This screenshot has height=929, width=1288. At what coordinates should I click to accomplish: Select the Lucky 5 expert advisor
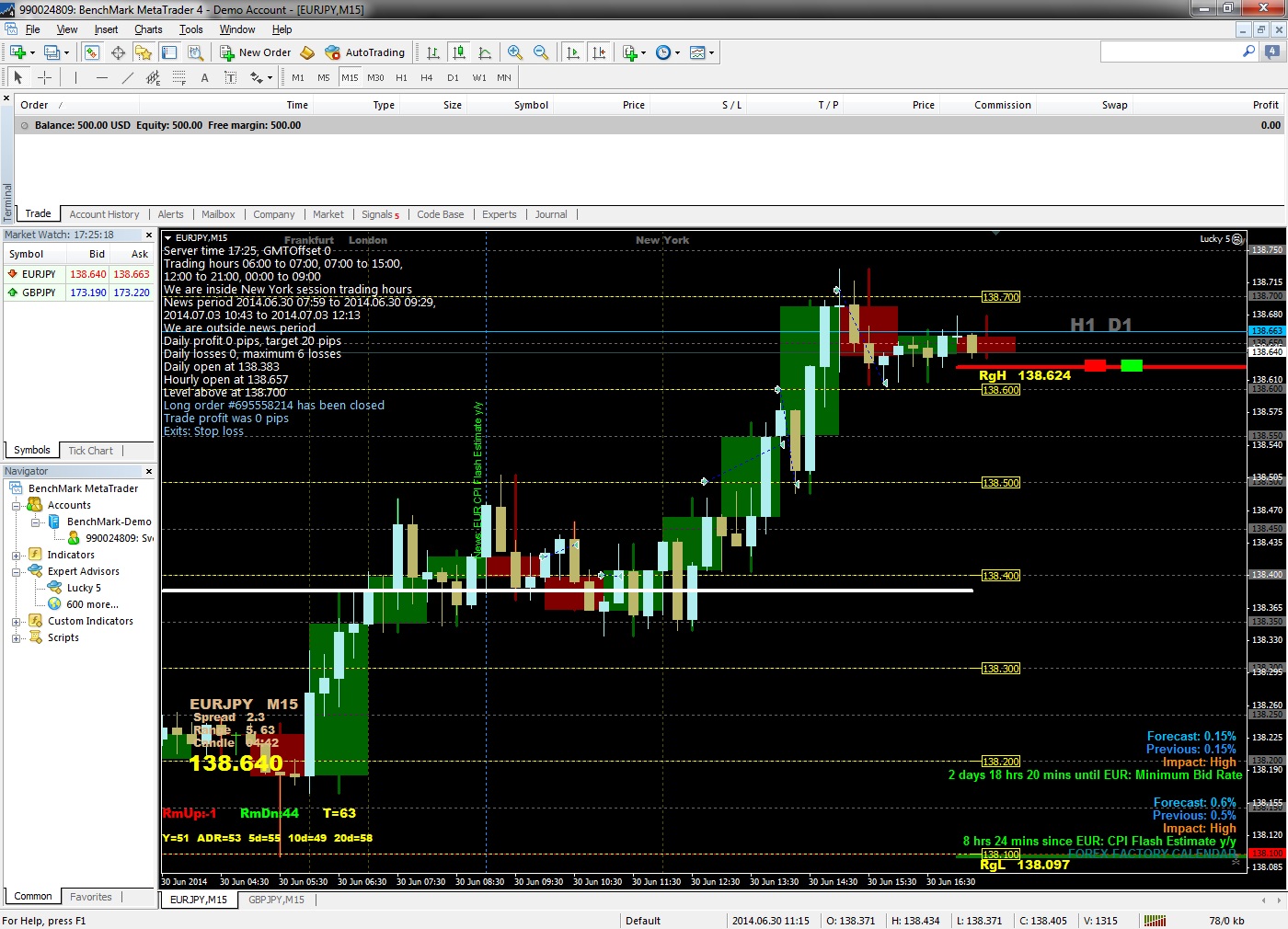[x=84, y=588]
